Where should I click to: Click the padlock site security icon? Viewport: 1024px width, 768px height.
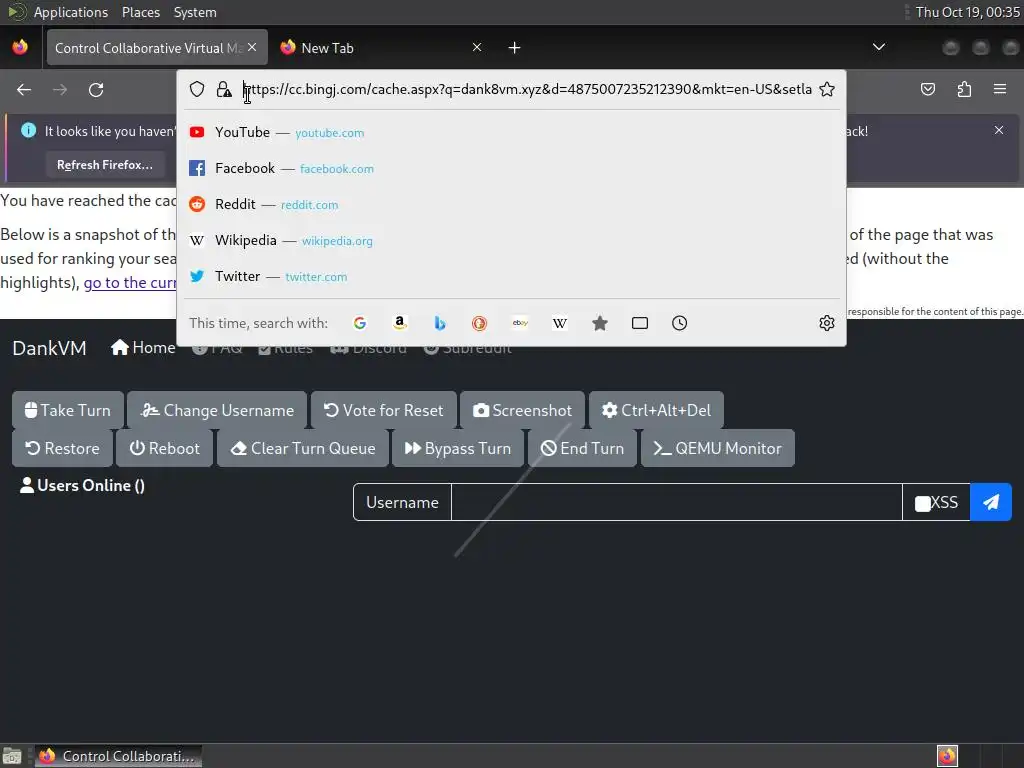(x=224, y=89)
